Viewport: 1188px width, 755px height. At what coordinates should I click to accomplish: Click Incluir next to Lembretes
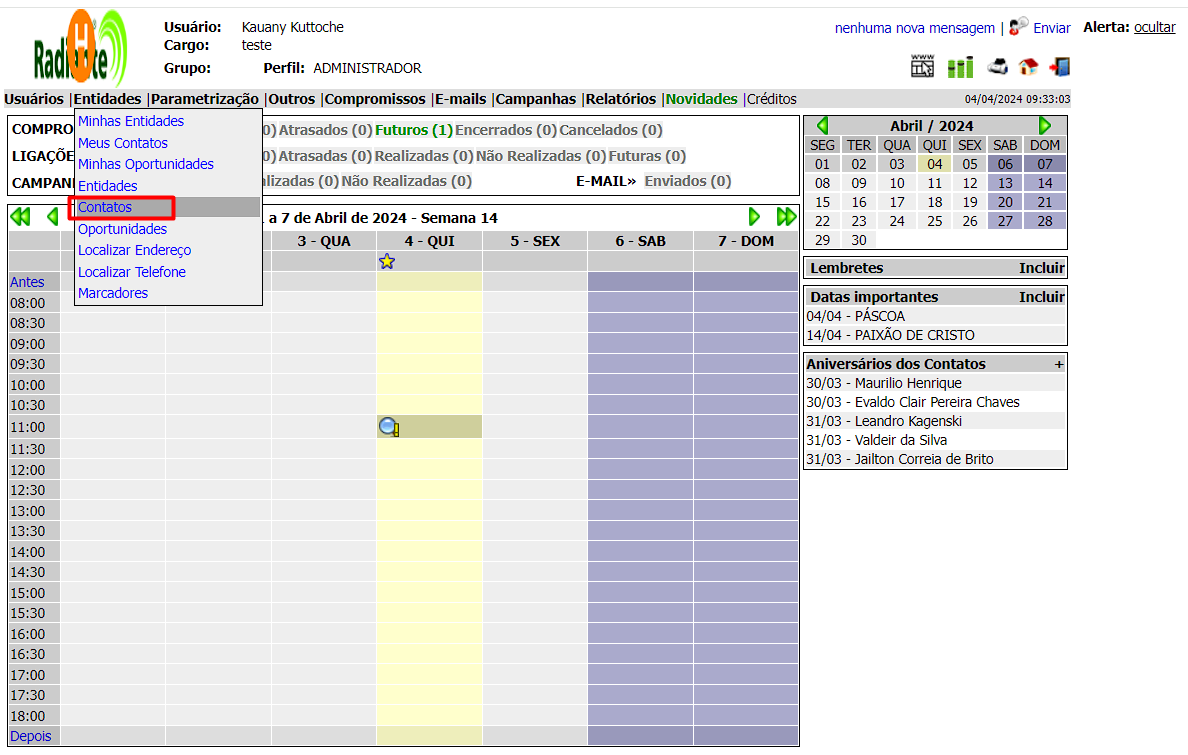click(x=1041, y=268)
